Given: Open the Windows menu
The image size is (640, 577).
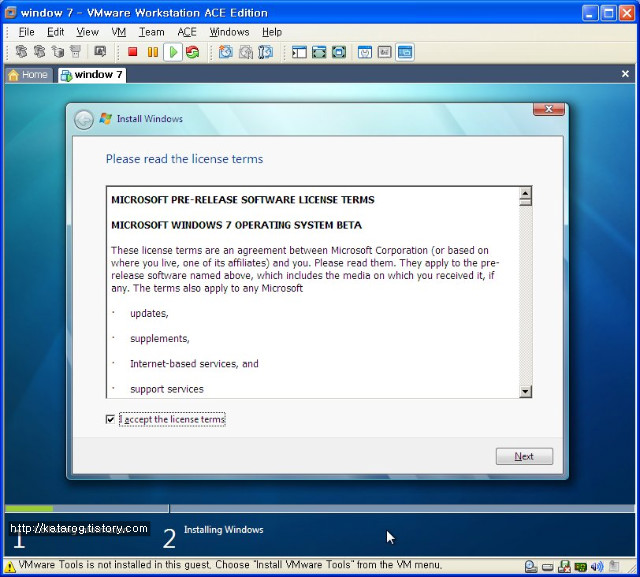Looking at the screenshot, I should [x=229, y=32].
